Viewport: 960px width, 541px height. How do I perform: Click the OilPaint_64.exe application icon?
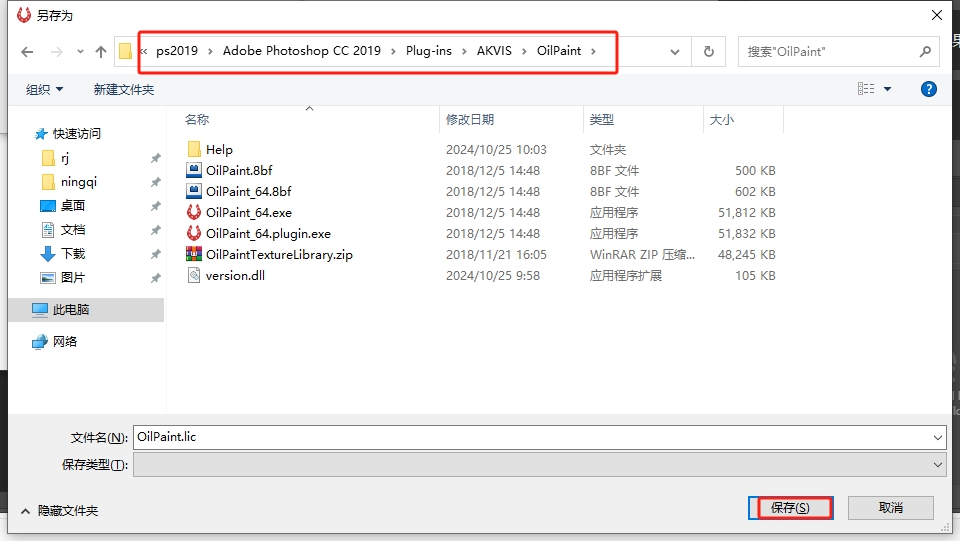194,212
